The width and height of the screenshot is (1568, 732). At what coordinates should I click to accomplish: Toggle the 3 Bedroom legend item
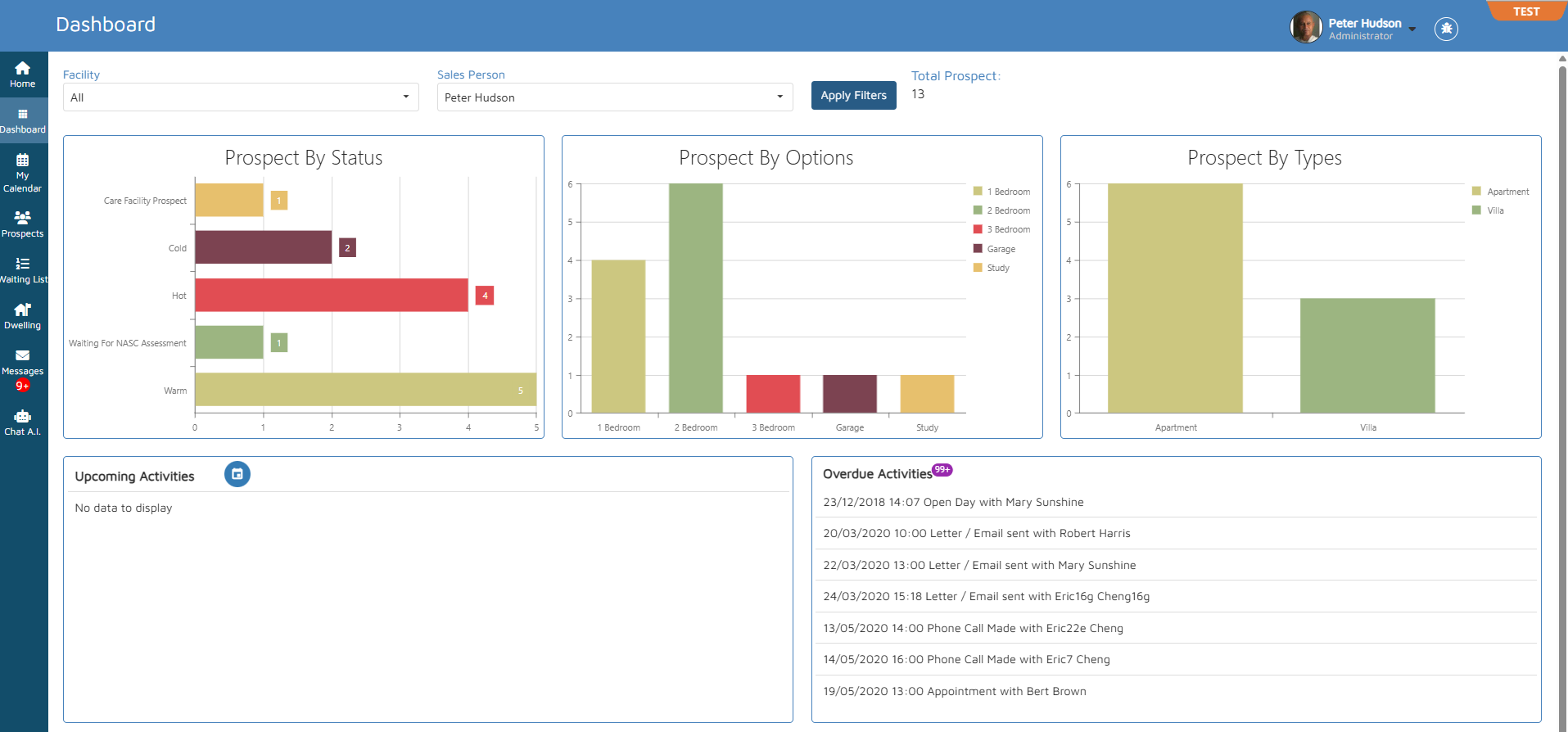click(x=1001, y=229)
